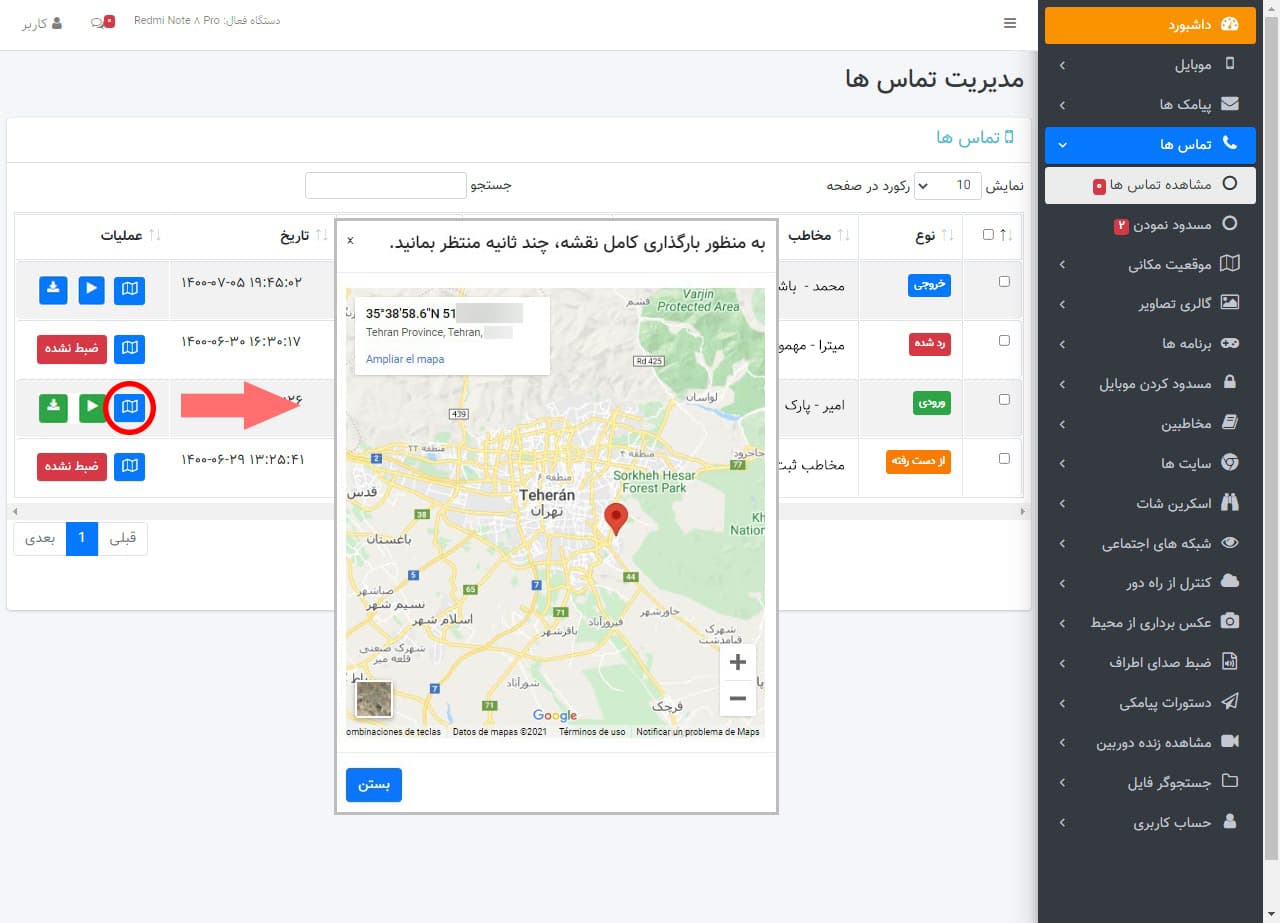
Task: Tick checkbox for the رد شده row
Action: [1005, 340]
